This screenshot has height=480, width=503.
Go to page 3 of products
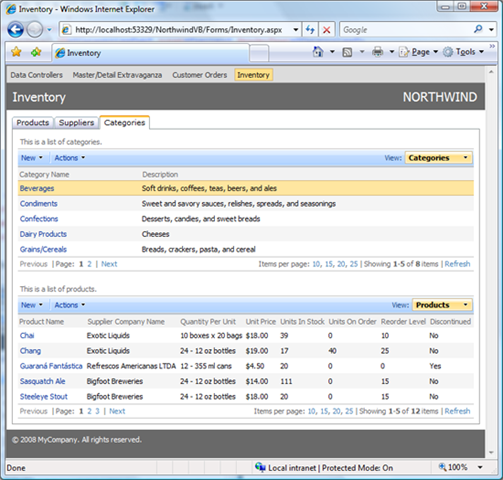coord(97,411)
